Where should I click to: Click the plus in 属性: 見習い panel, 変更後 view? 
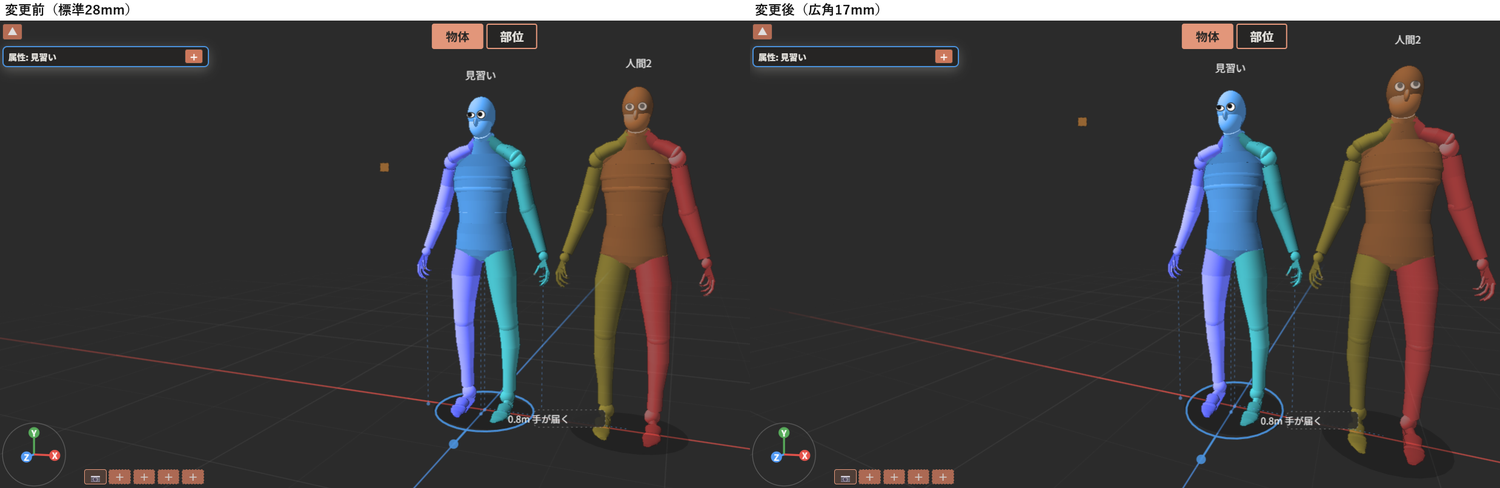(944, 57)
